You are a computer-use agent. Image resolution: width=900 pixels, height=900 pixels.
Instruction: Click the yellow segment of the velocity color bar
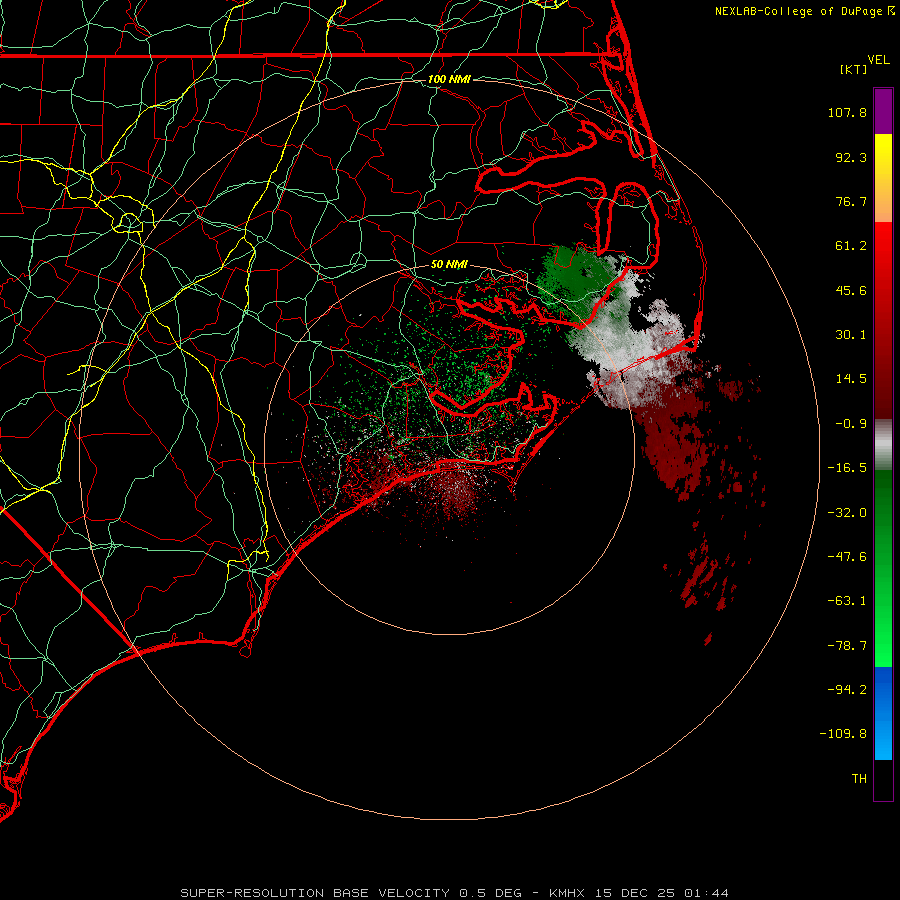click(x=883, y=150)
